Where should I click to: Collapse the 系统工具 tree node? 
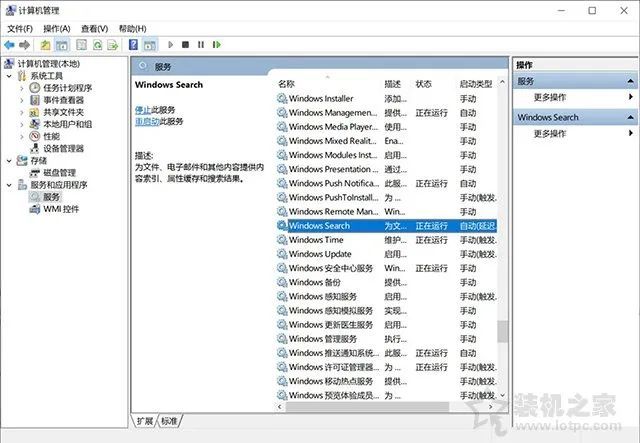10,76
